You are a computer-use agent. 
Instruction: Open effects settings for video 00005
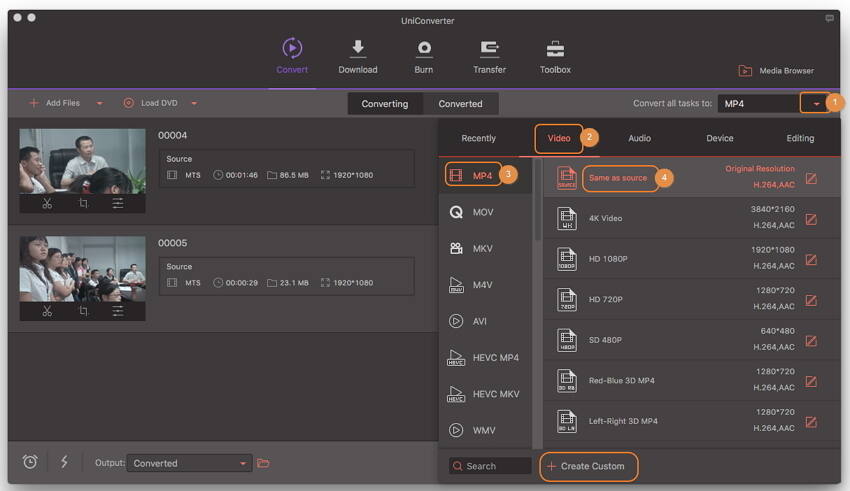pyautogui.click(x=118, y=311)
